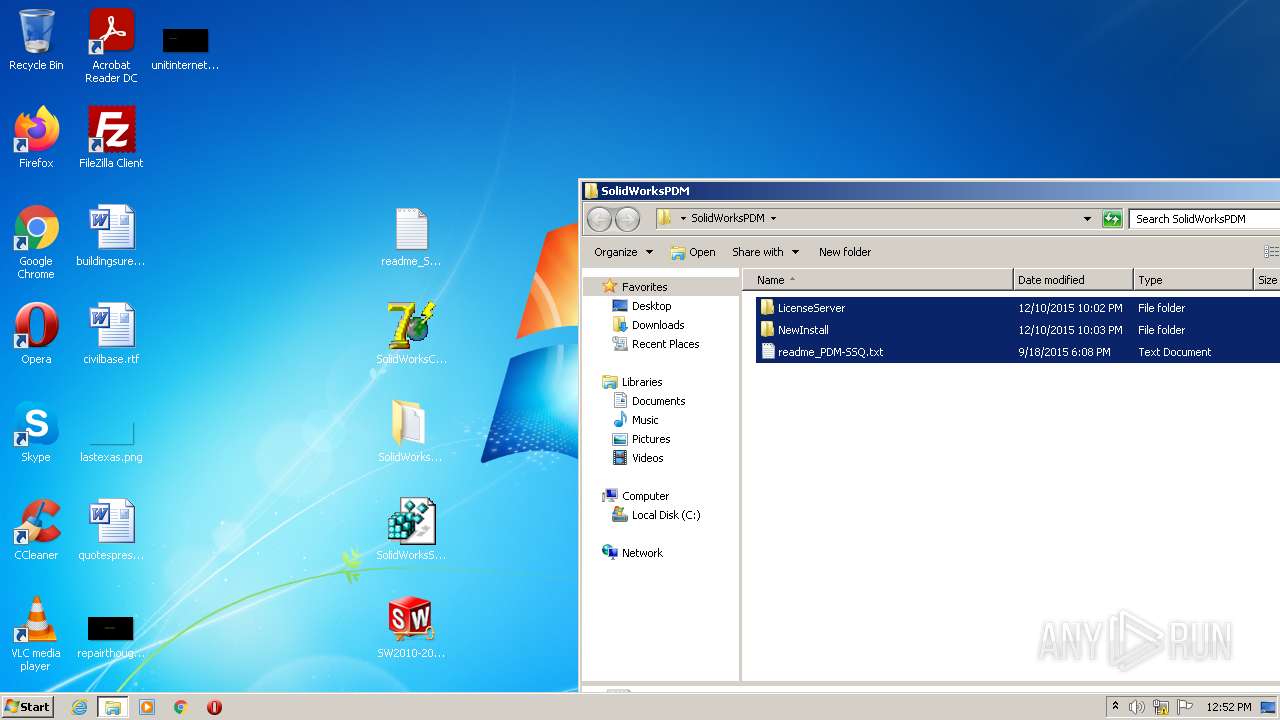This screenshot has height=720, width=1280.
Task: Open Local Disk (C:) in navigation pane
Action: pyautogui.click(x=666, y=515)
